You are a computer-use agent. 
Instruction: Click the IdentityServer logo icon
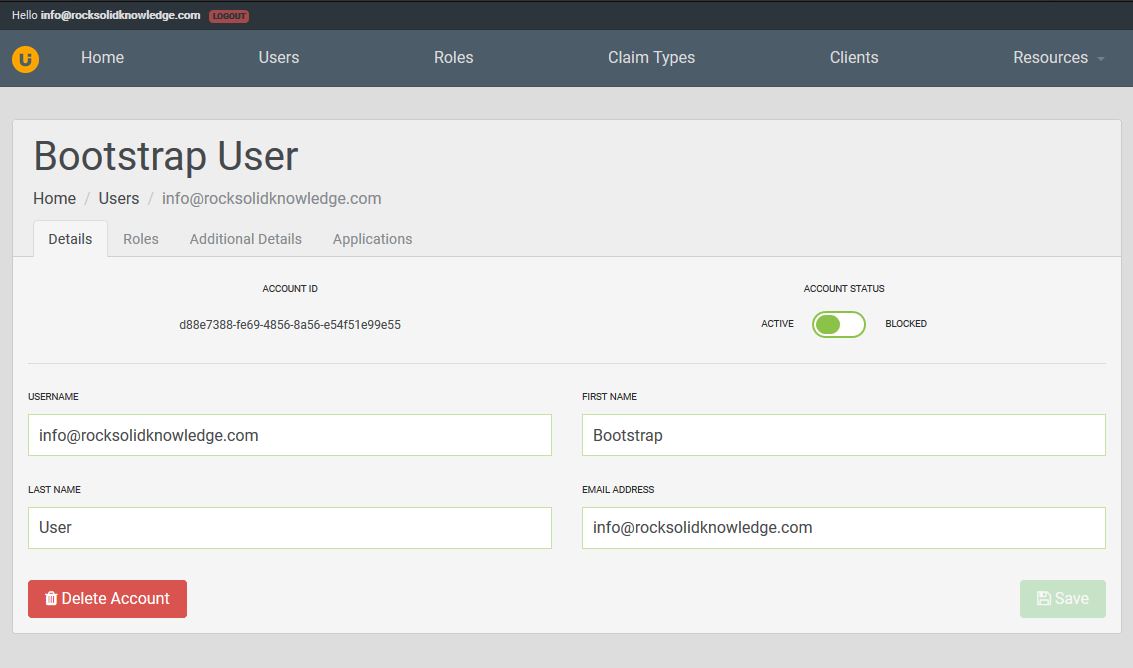coord(25,59)
